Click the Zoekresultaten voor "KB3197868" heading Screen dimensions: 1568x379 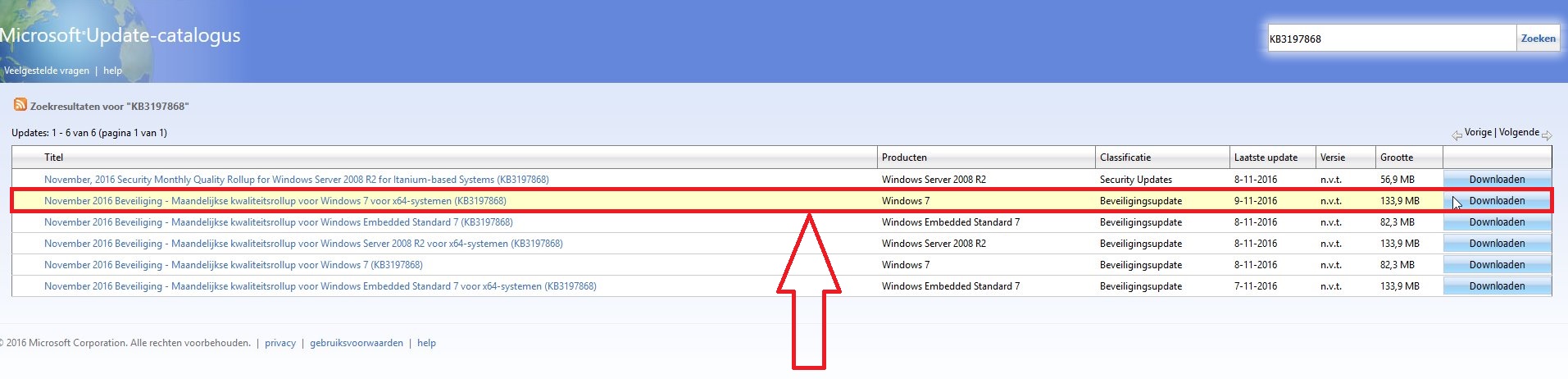[x=109, y=107]
